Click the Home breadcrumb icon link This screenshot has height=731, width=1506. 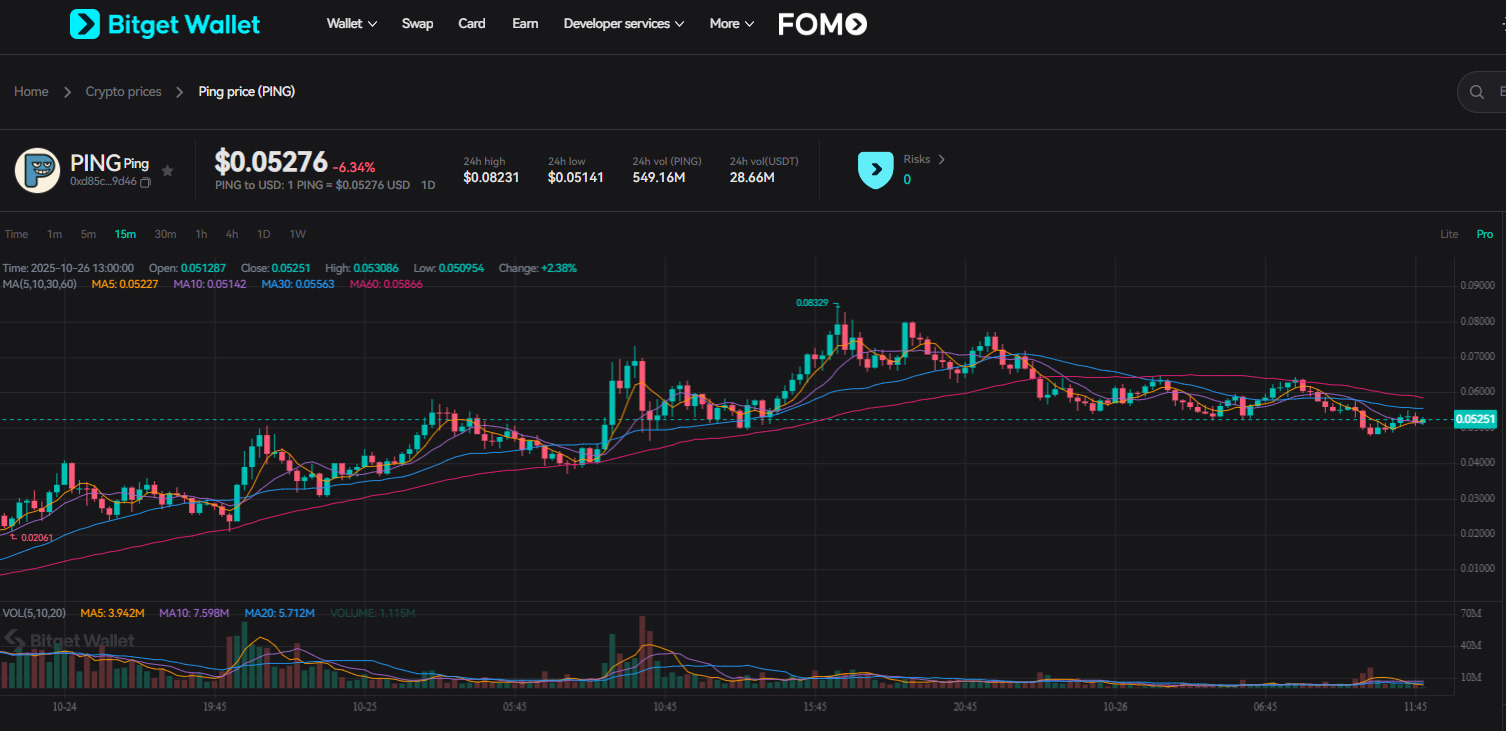(31, 91)
